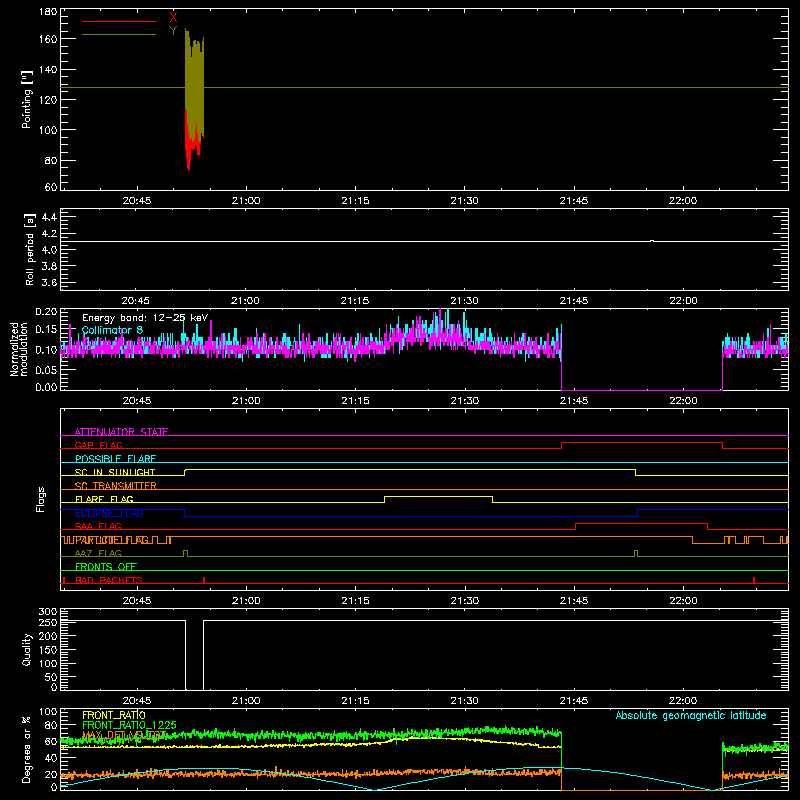Click the FLARE_FLAG label
The width and height of the screenshot is (800, 800).
tap(104, 499)
